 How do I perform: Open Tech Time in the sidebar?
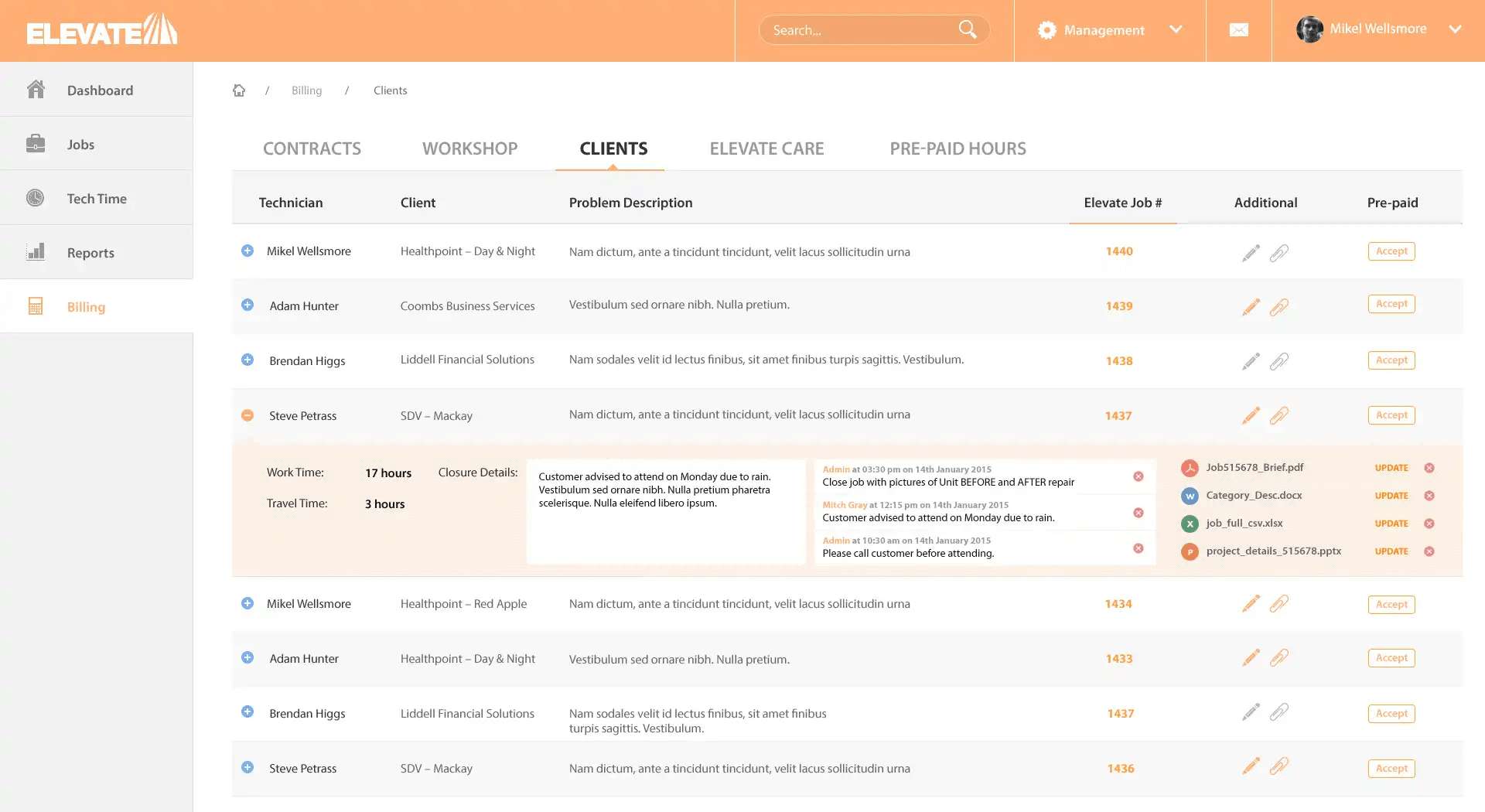click(97, 198)
